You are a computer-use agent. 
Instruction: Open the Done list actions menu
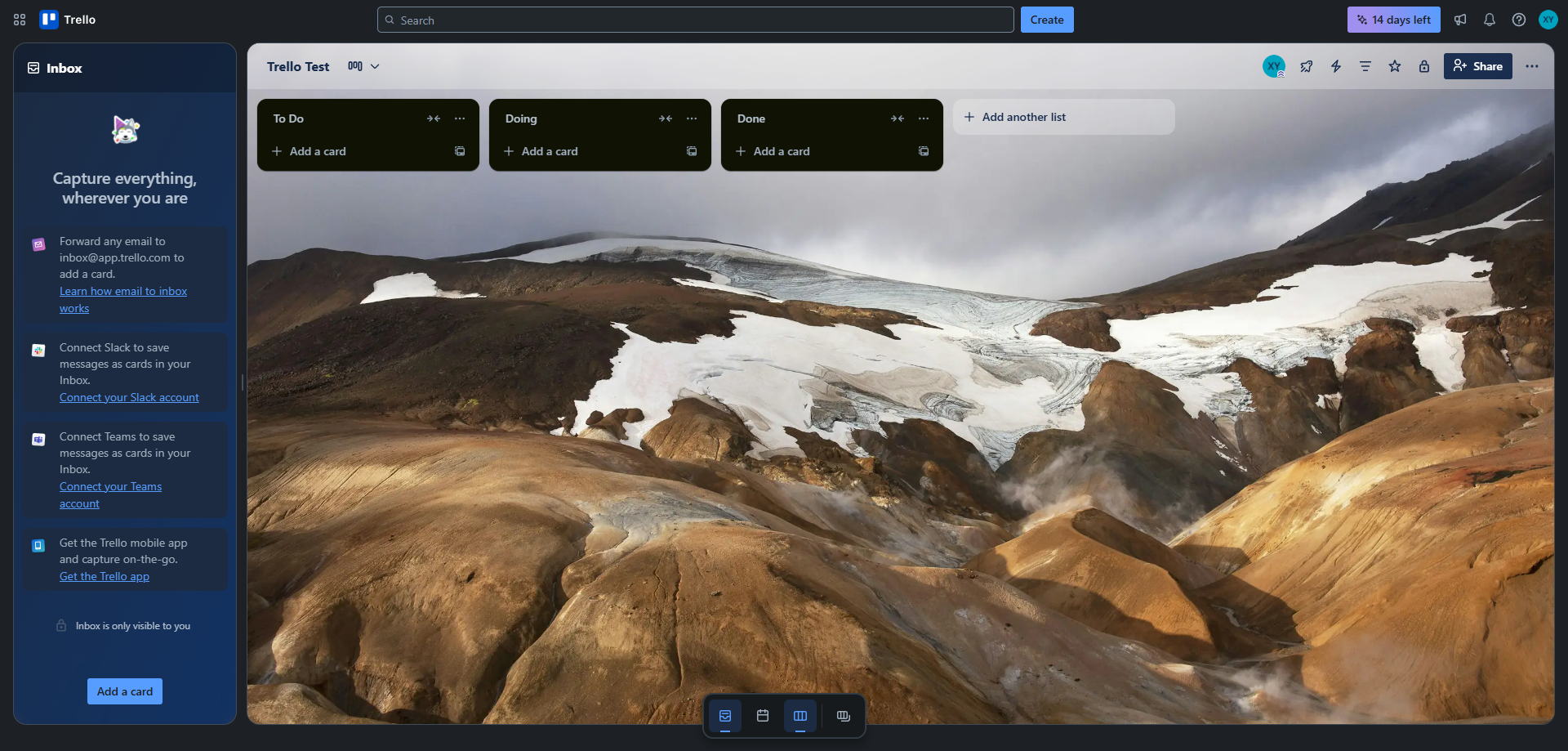point(924,118)
